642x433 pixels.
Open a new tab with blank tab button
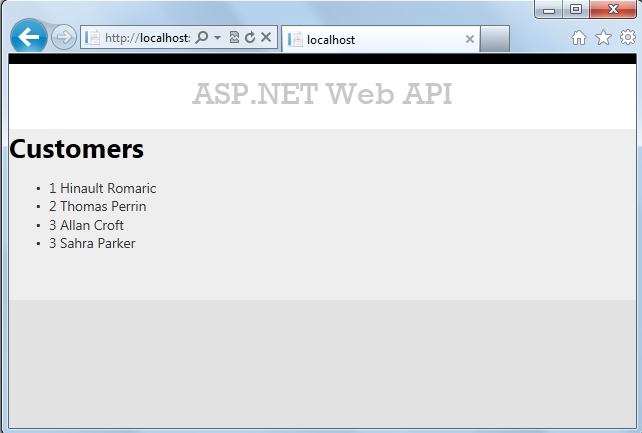(495, 39)
